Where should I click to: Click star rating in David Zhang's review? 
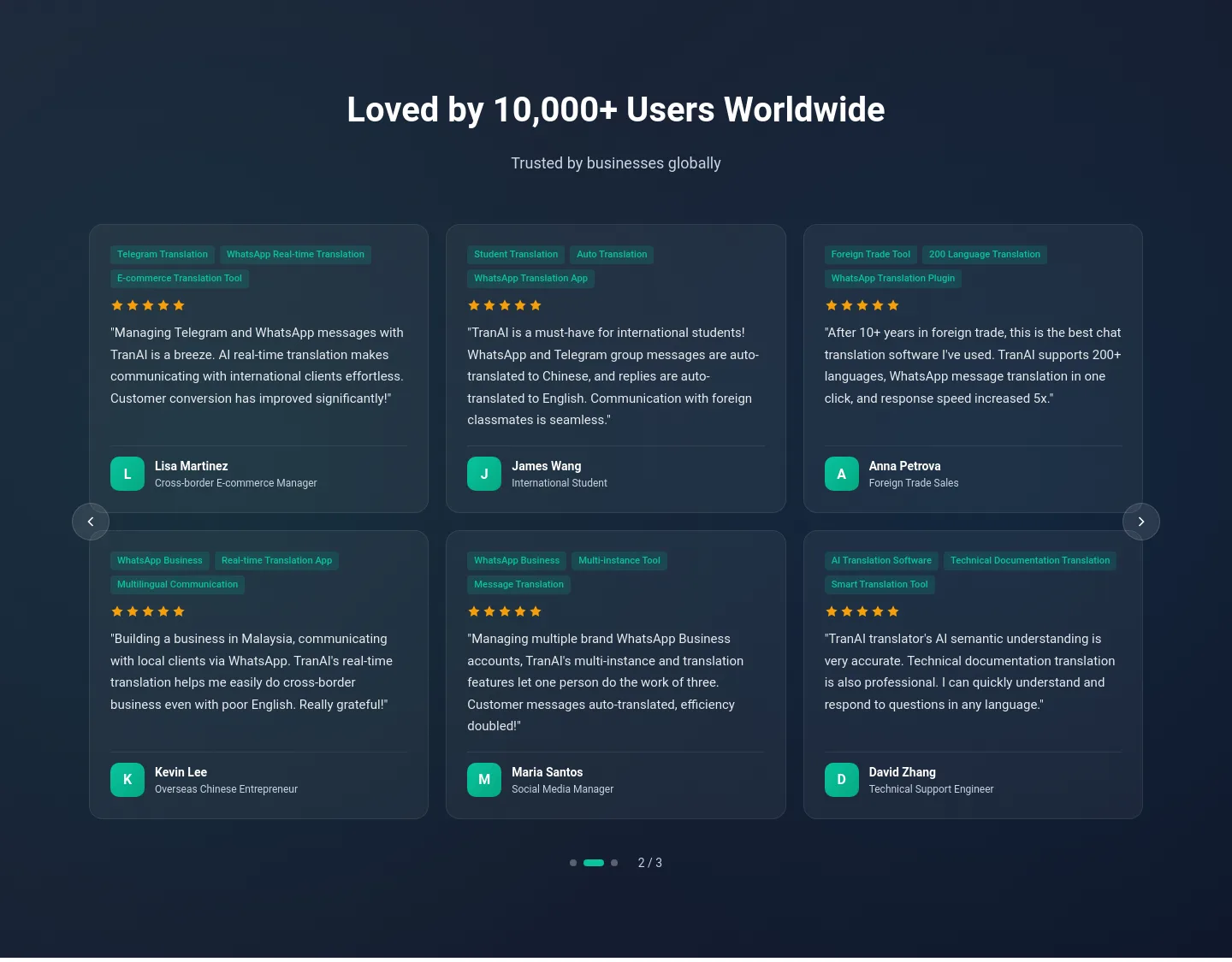(x=862, y=611)
